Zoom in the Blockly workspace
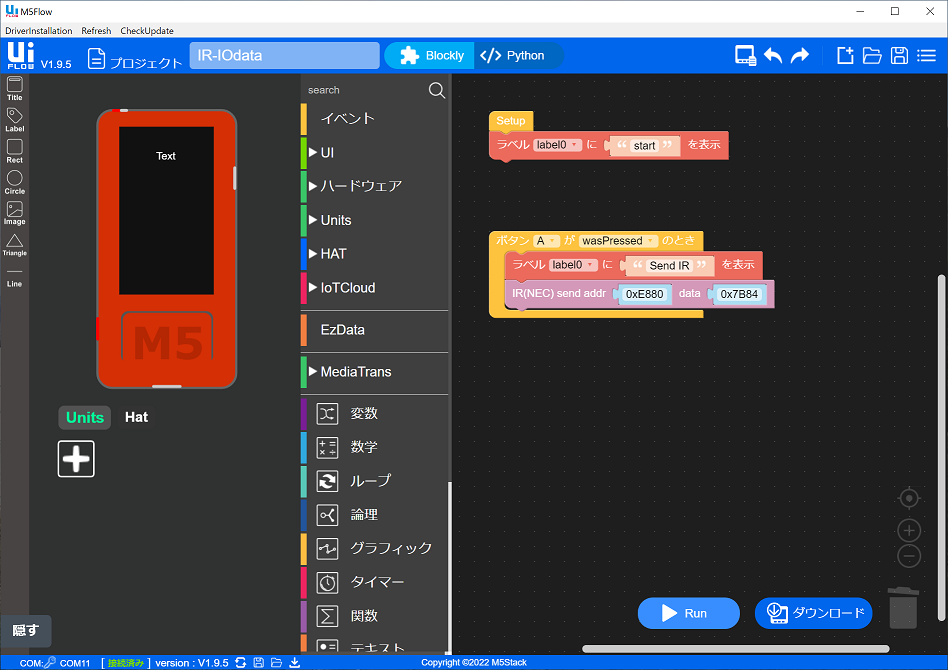This screenshot has height=670, width=948. [909, 530]
